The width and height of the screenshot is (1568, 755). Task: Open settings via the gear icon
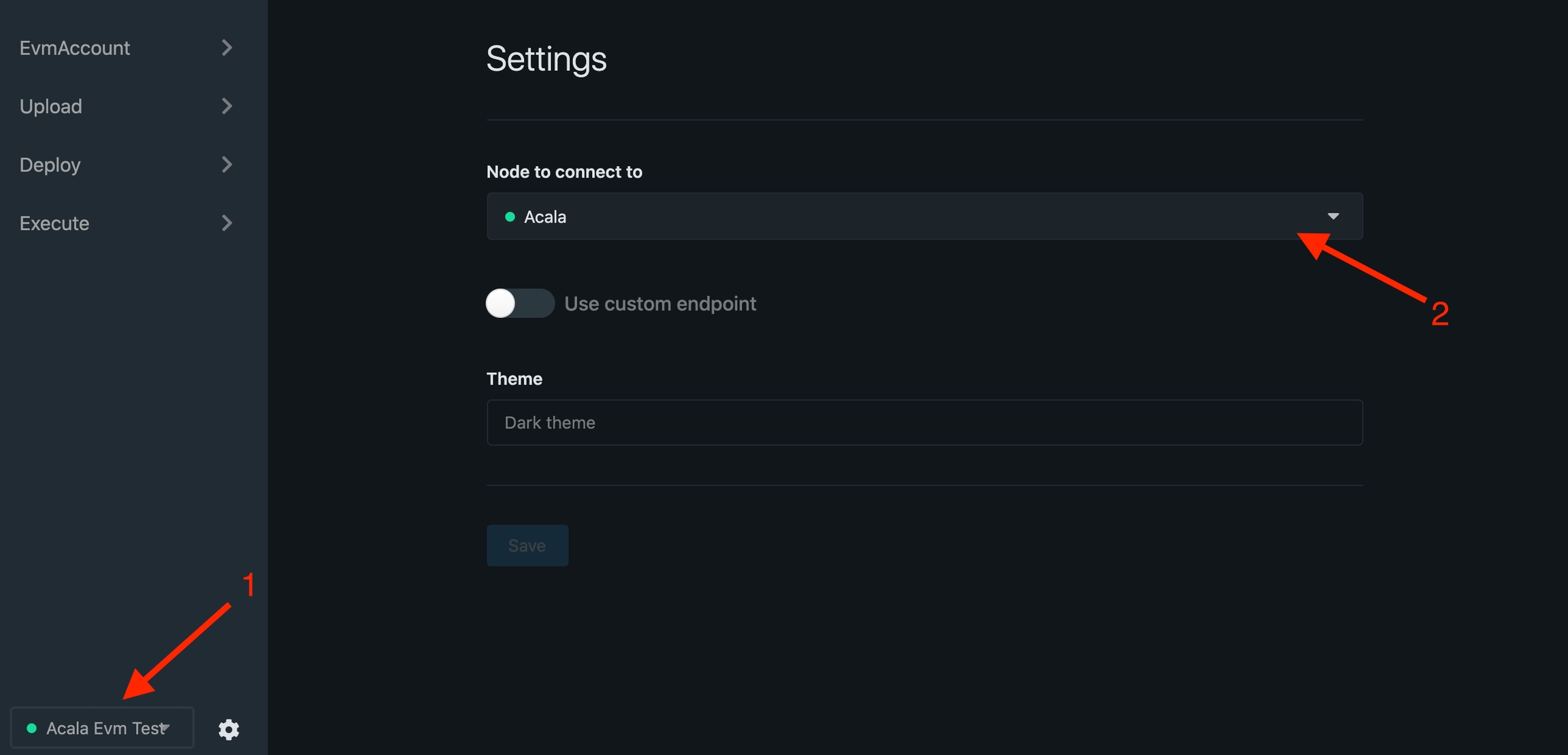pos(229,729)
